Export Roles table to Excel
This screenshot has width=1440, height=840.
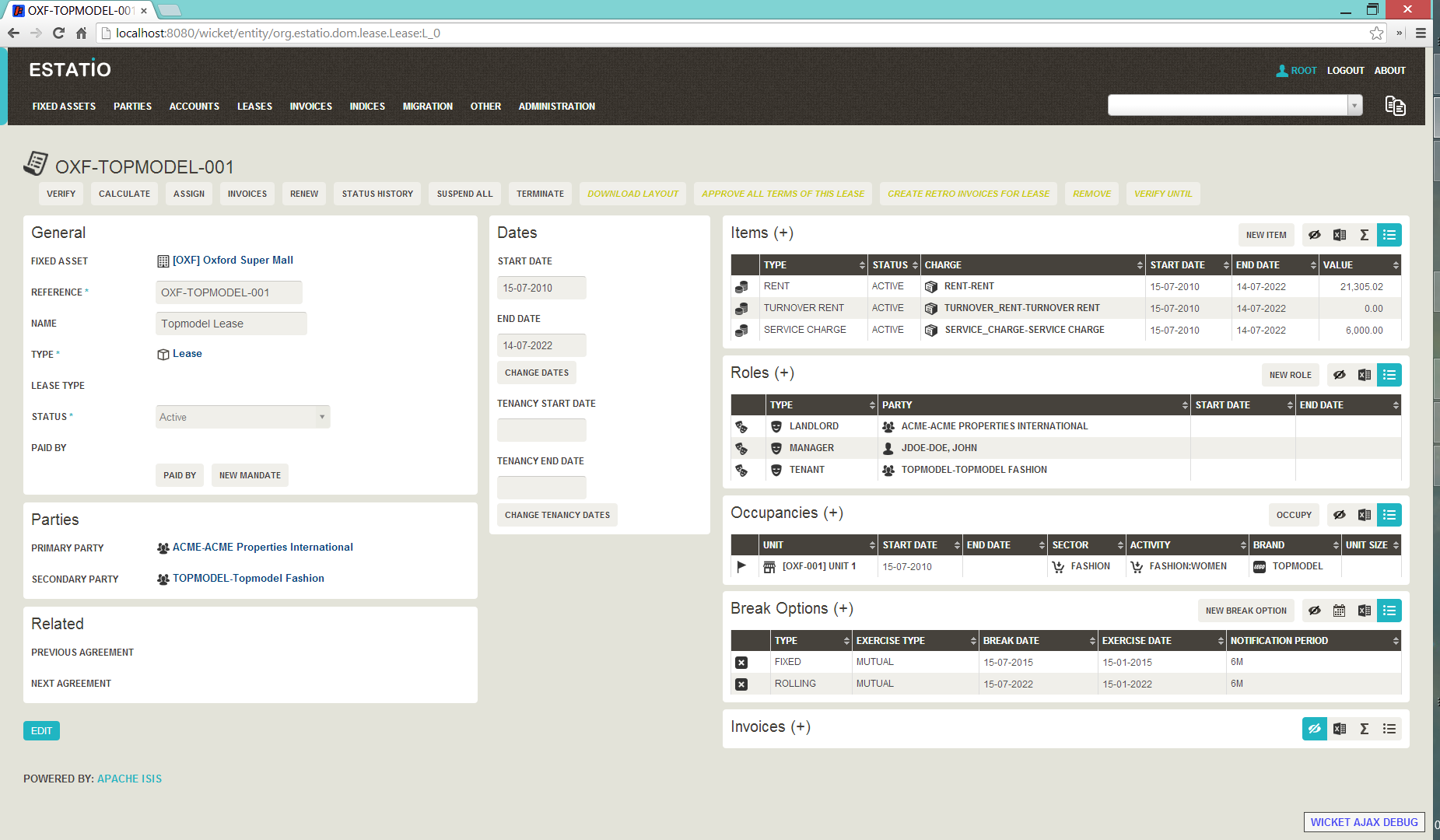[1364, 375]
